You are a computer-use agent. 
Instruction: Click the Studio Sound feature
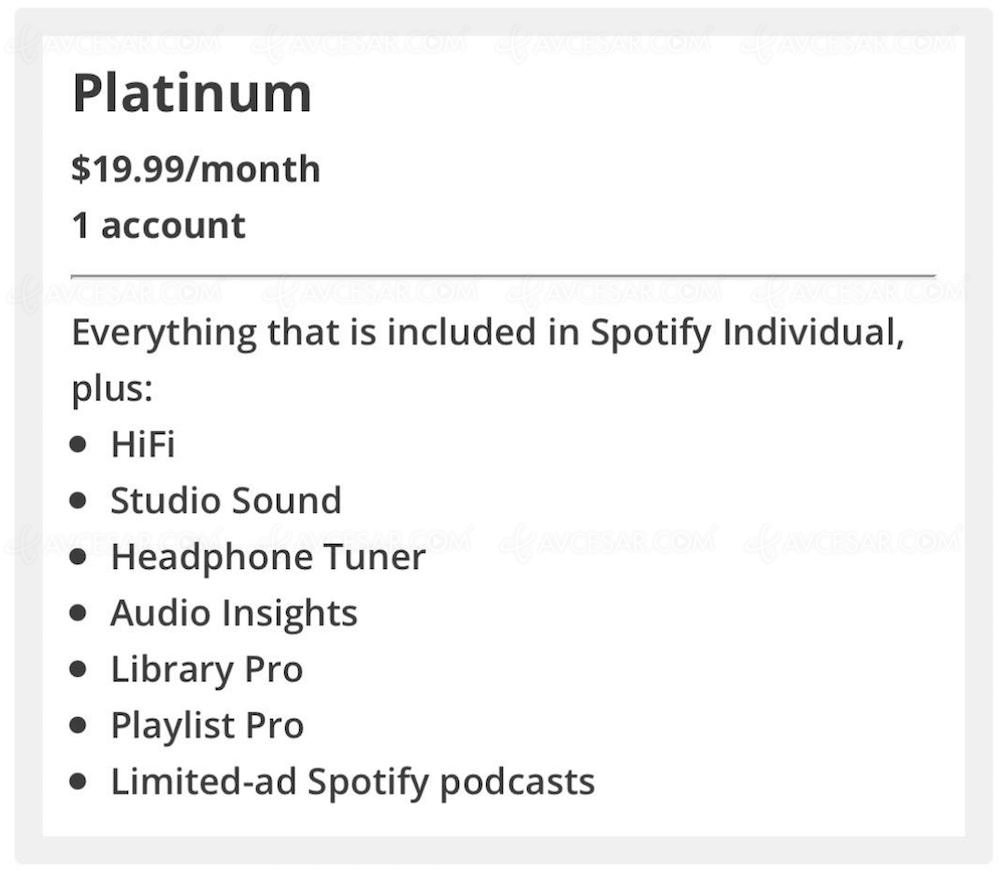[x=226, y=500]
